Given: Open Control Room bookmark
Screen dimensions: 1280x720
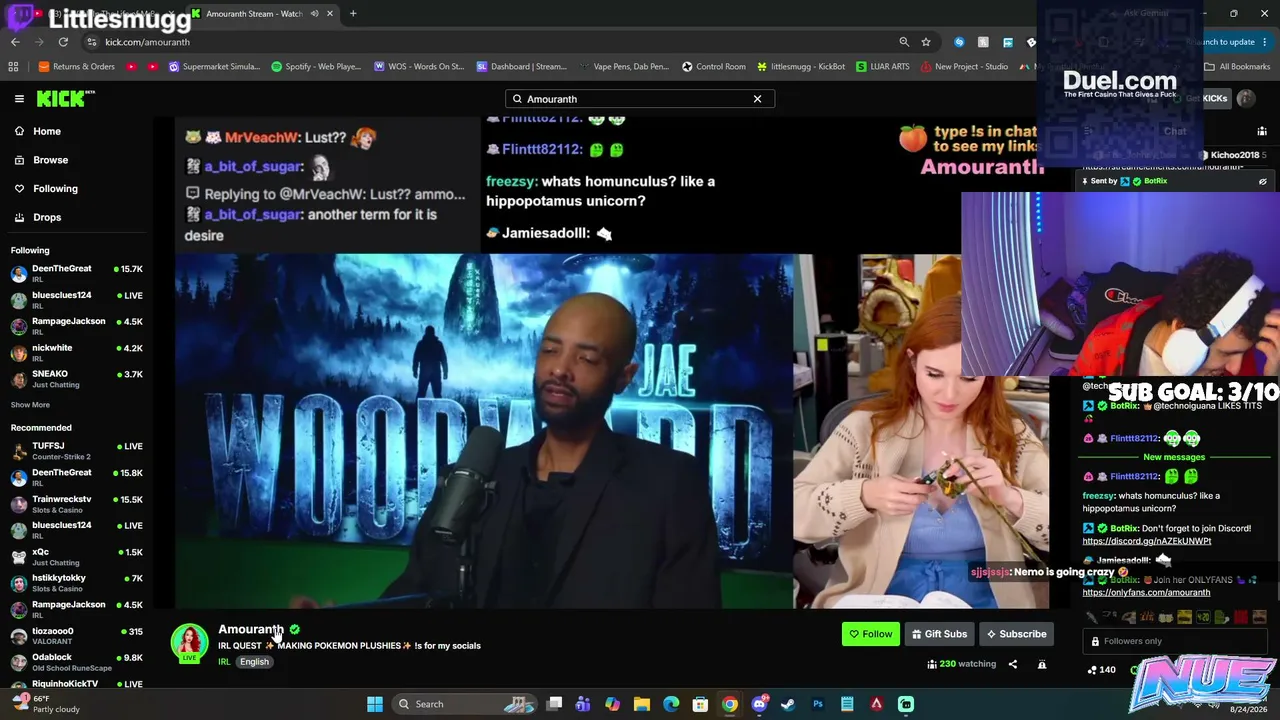Looking at the screenshot, I should click(713, 67).
